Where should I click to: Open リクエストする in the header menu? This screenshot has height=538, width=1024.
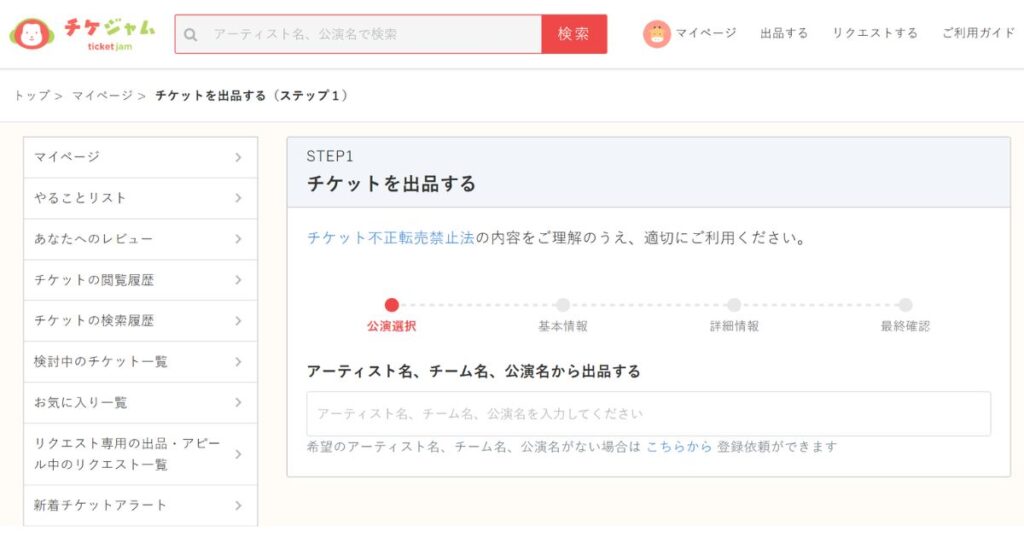(x=874, y=33)
